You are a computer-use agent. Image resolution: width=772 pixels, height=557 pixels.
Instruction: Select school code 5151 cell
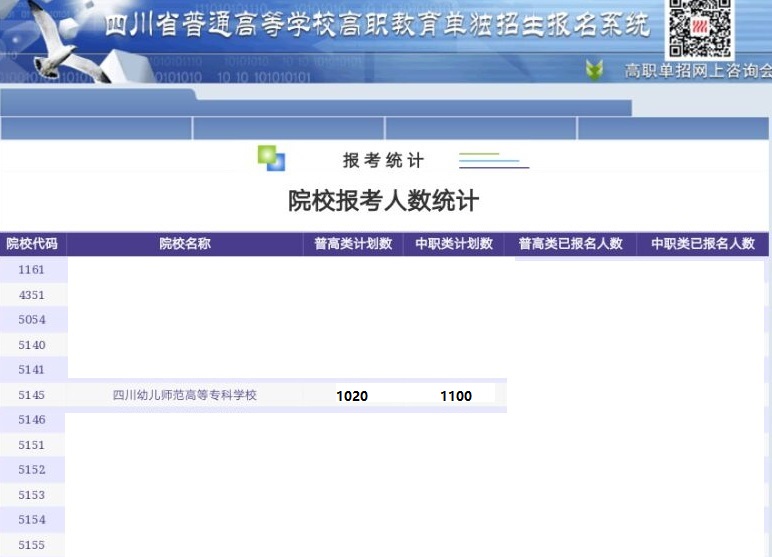click(32, 445)
